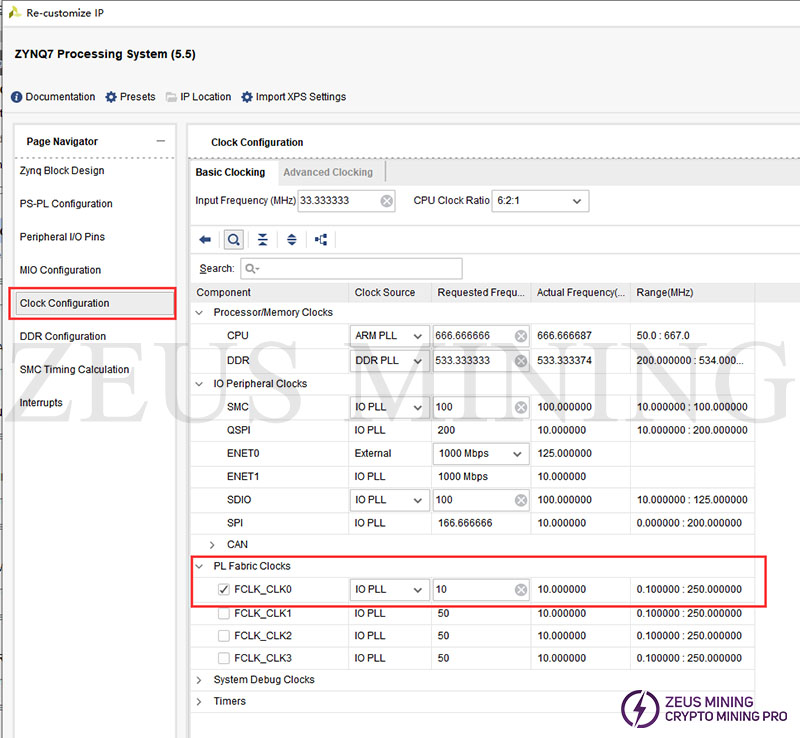Collapse the Page Navigator panel

click(x=160, y=142)
